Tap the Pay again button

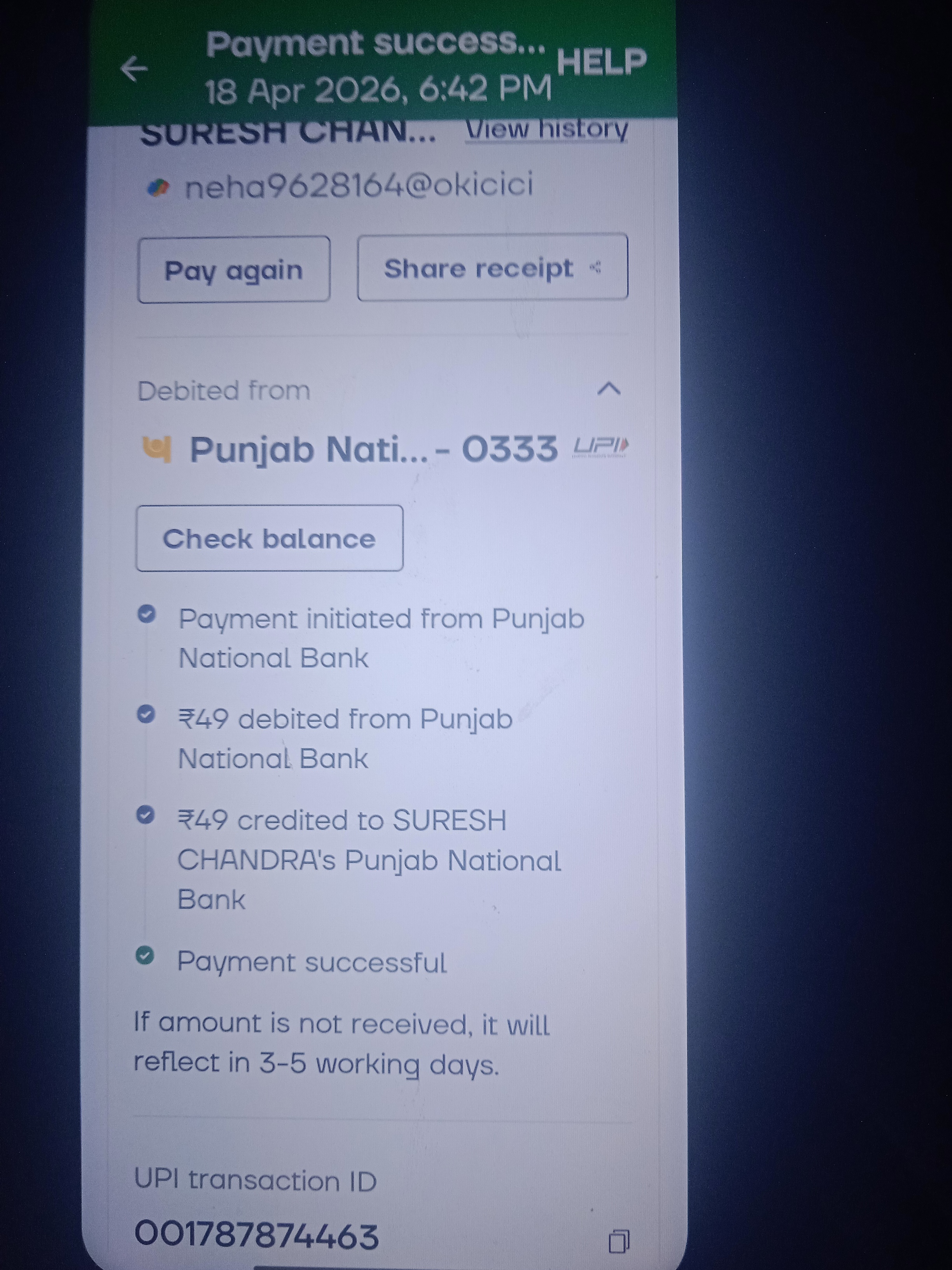point(234,269)
